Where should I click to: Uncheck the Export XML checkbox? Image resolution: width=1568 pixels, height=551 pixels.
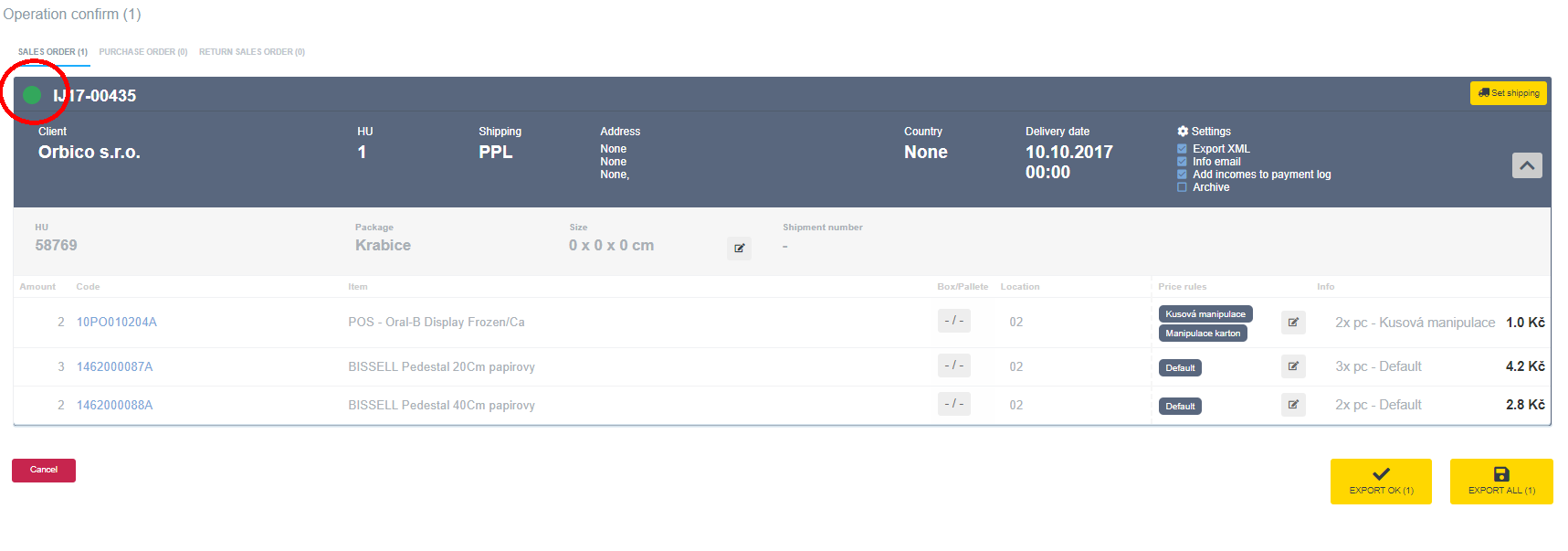[1182, 149]
